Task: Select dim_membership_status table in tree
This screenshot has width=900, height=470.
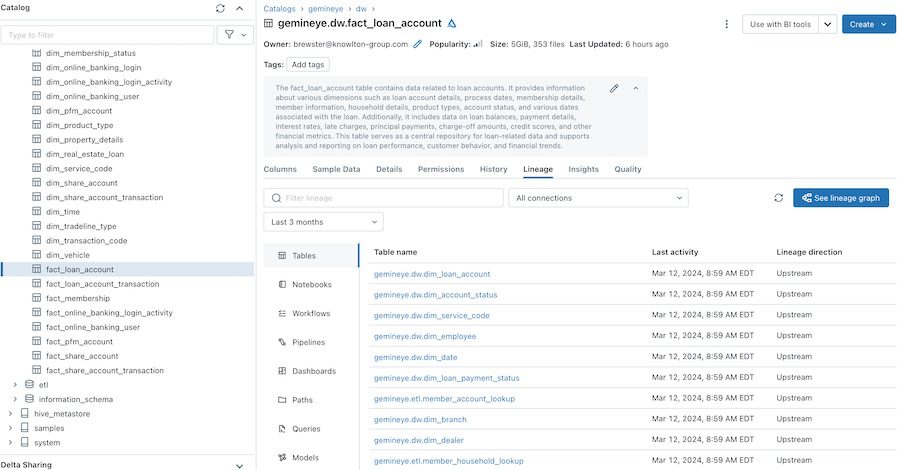Action: [91, 53]
